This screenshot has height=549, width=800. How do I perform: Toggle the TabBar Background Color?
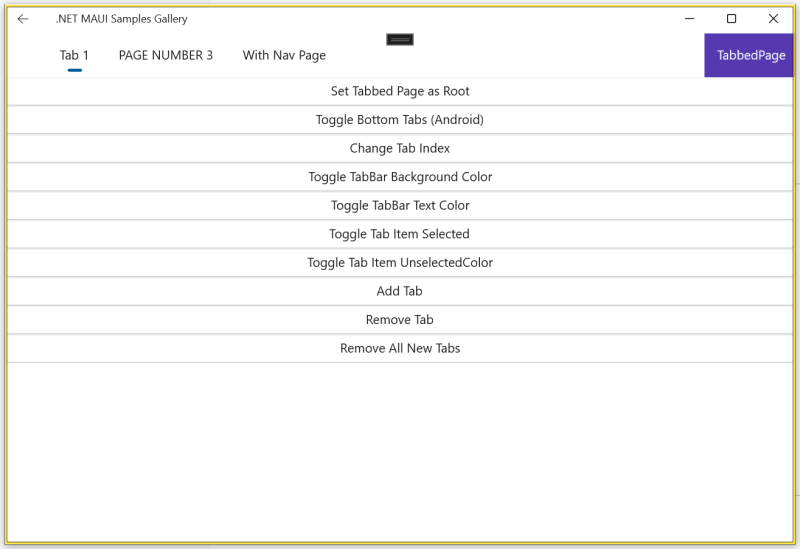pyautogui.click(x=400, y=177)
